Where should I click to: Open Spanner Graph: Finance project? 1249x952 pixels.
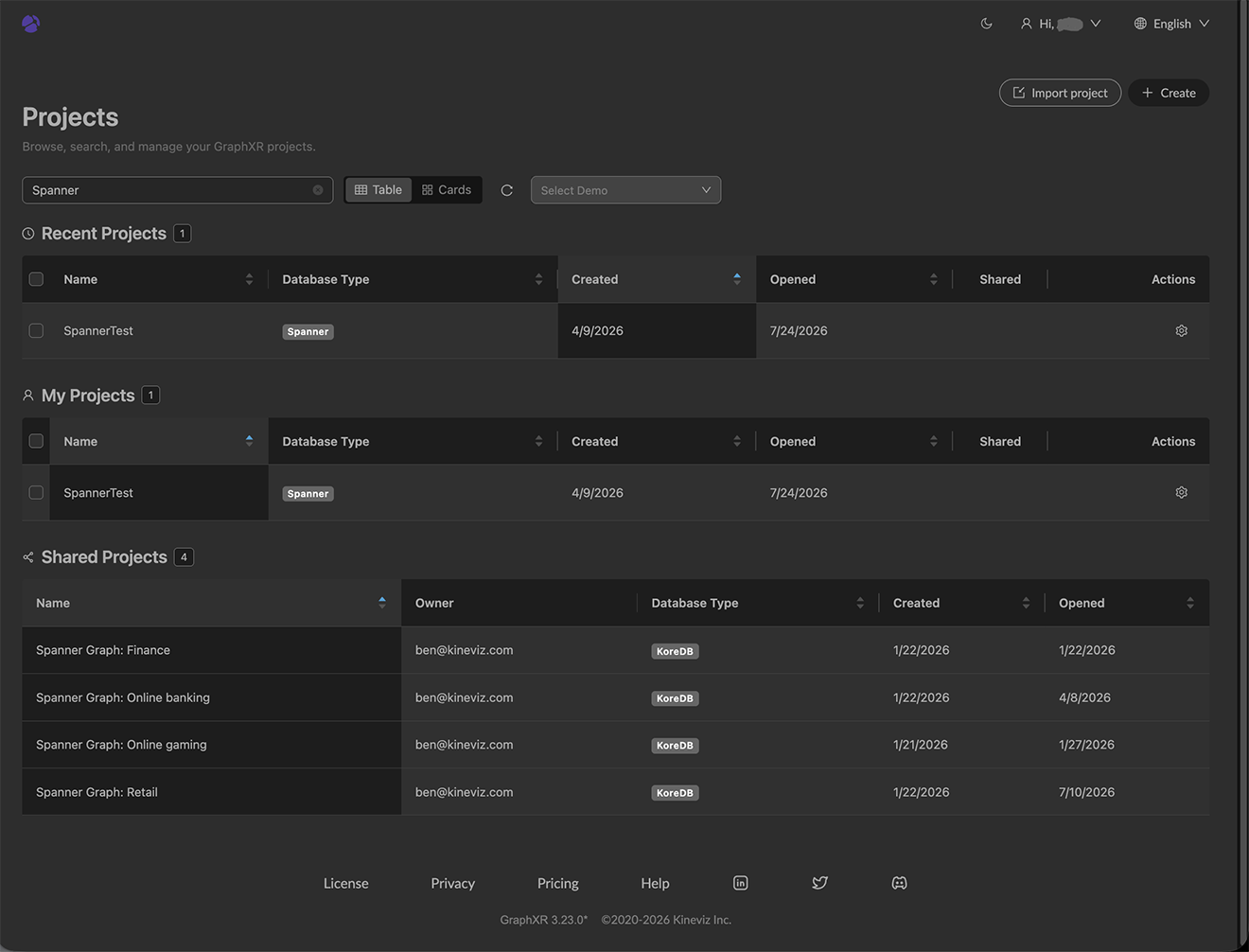(103, 650)
